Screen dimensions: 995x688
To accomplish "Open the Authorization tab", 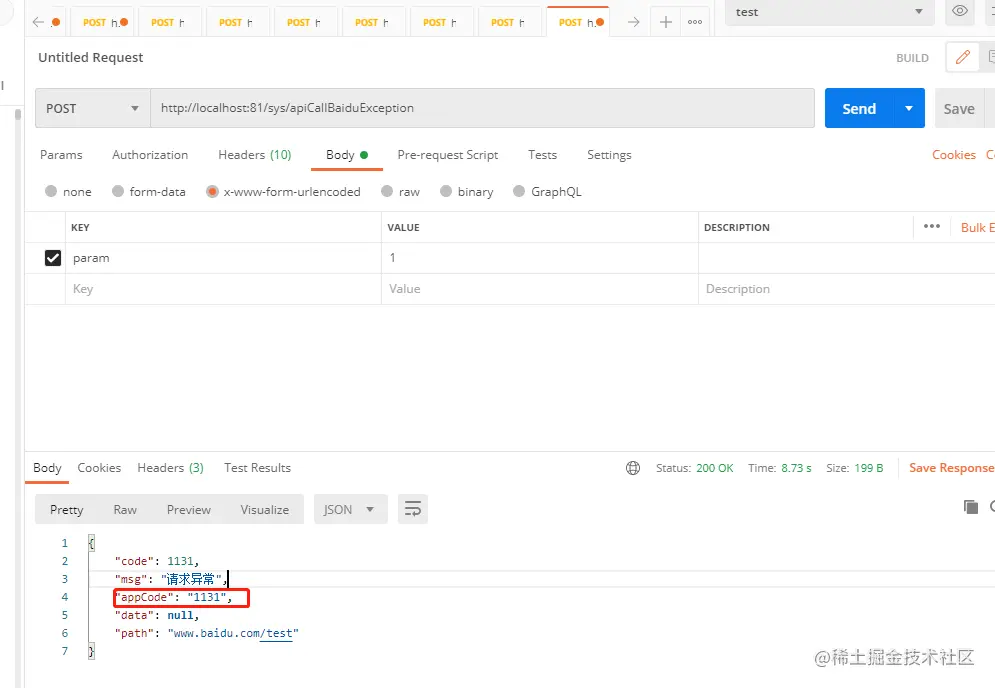I will [x=150, y=155].
